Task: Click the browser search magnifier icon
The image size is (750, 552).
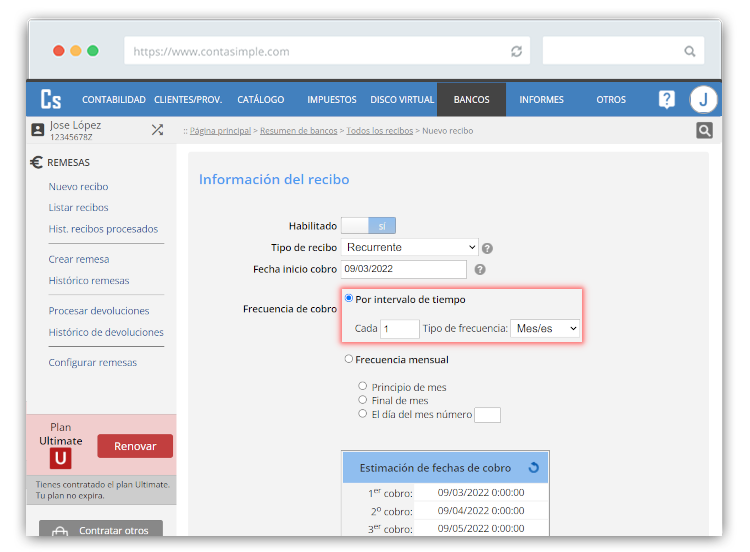Action: [689, 51]
